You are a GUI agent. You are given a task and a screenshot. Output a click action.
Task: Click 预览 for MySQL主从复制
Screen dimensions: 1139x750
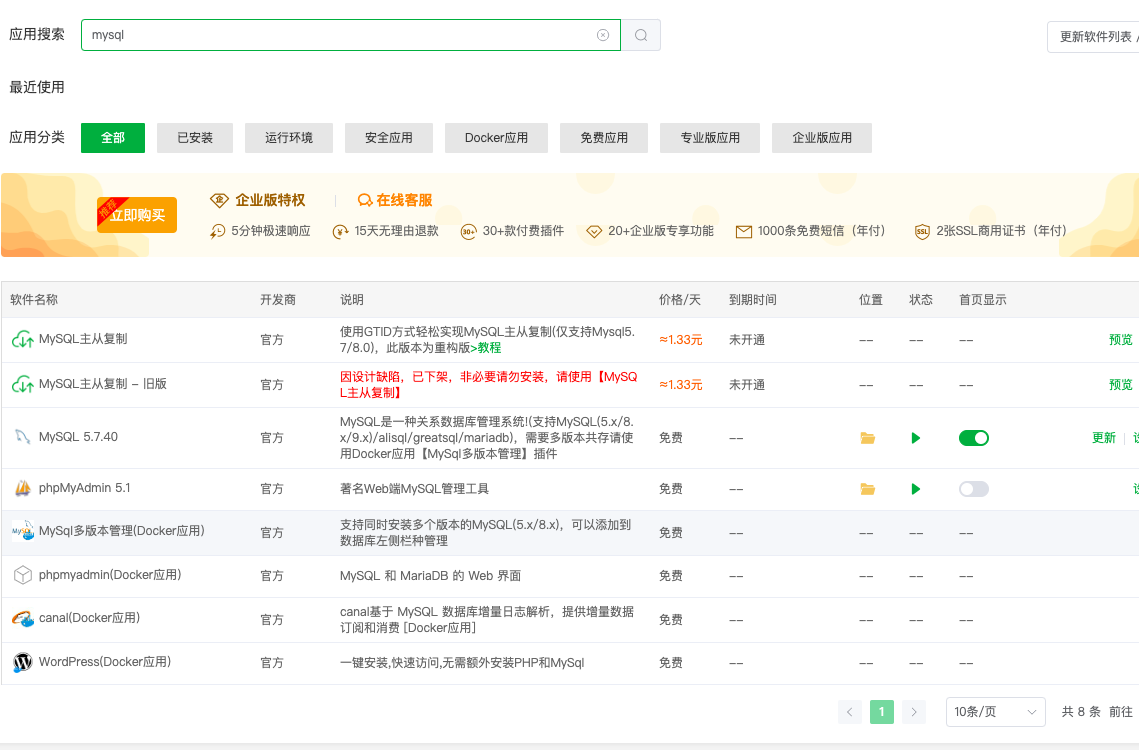point(1120,340)
